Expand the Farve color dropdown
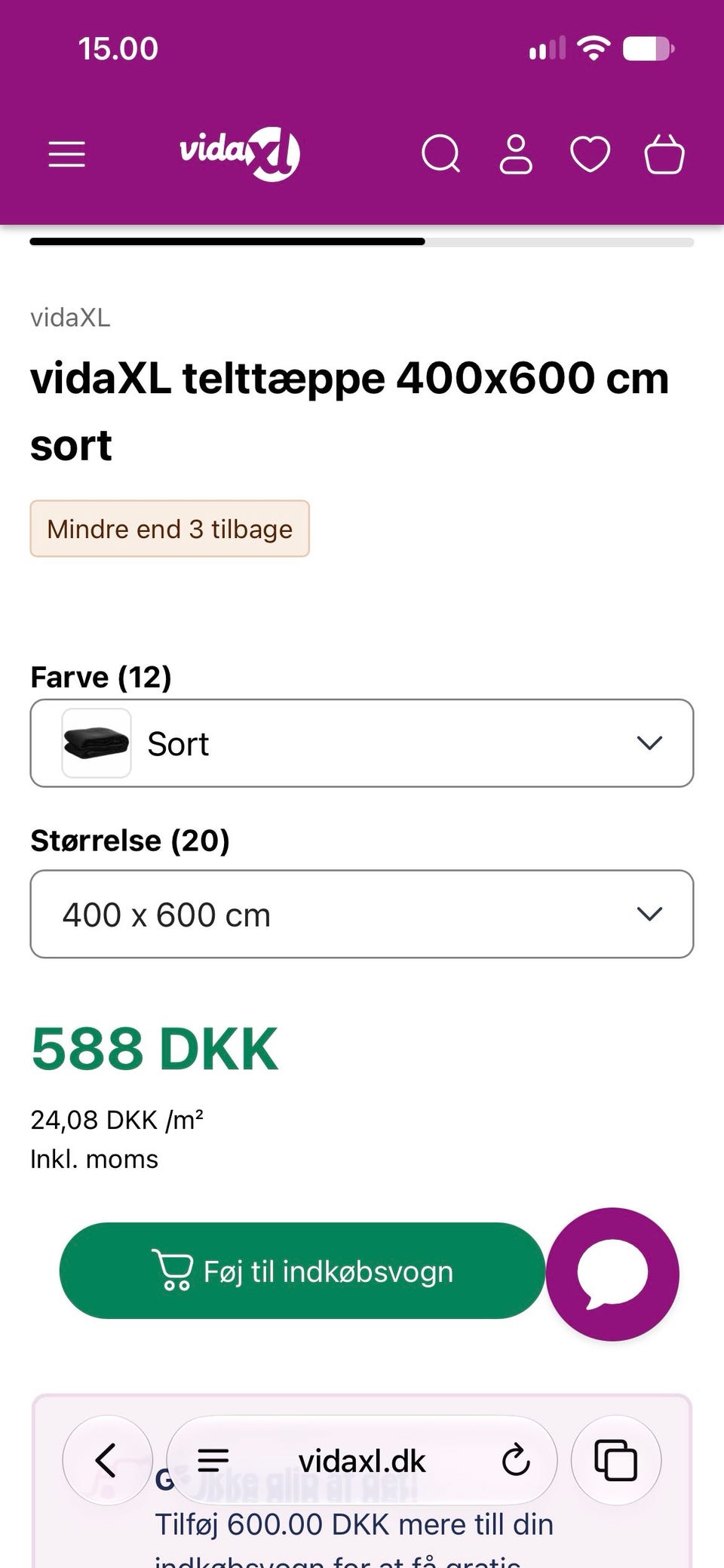The image size is (724, 1568). pyautogui.click(x=362, y=743)
